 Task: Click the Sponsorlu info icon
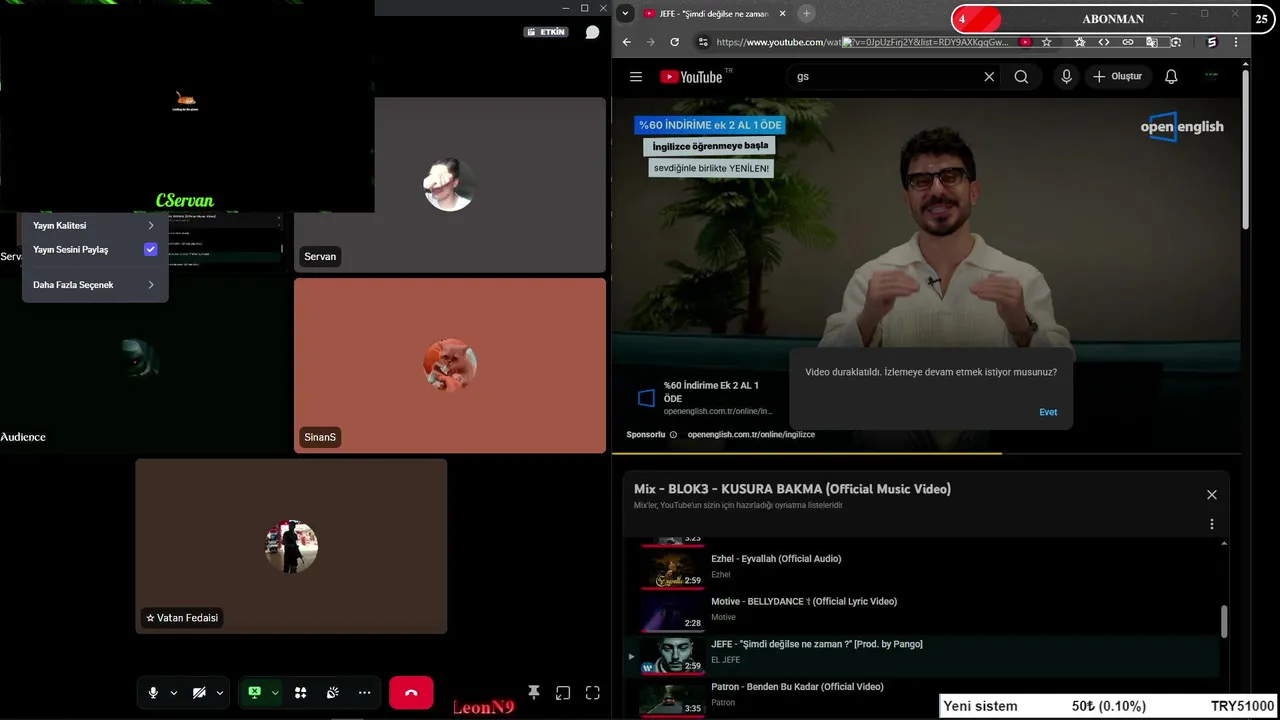(673, 435)
